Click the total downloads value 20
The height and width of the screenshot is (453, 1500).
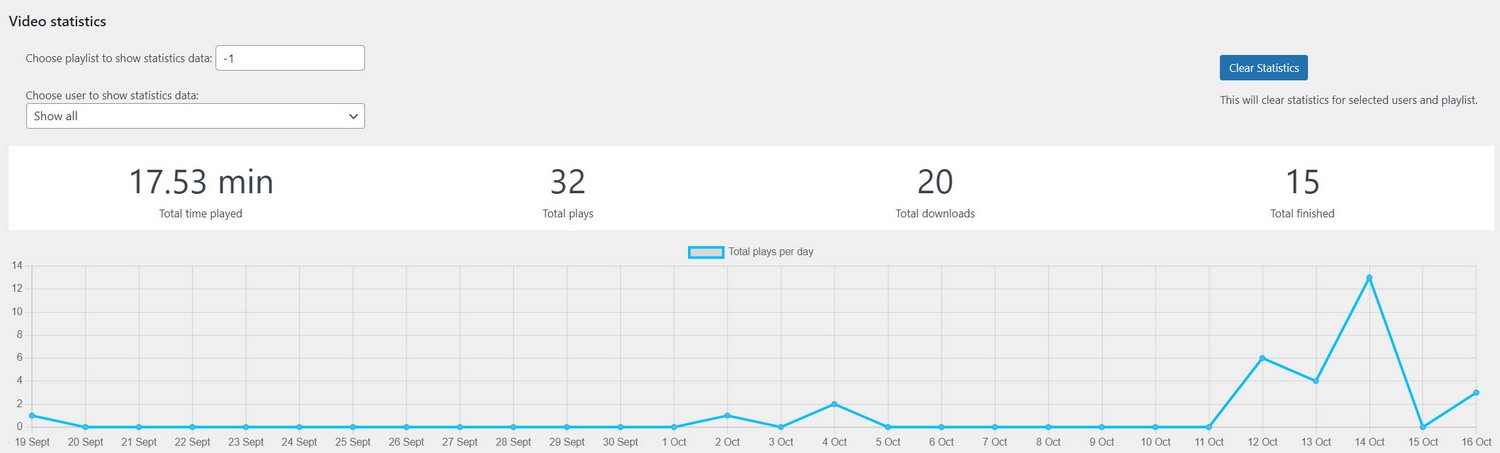(x=935, y=182)
